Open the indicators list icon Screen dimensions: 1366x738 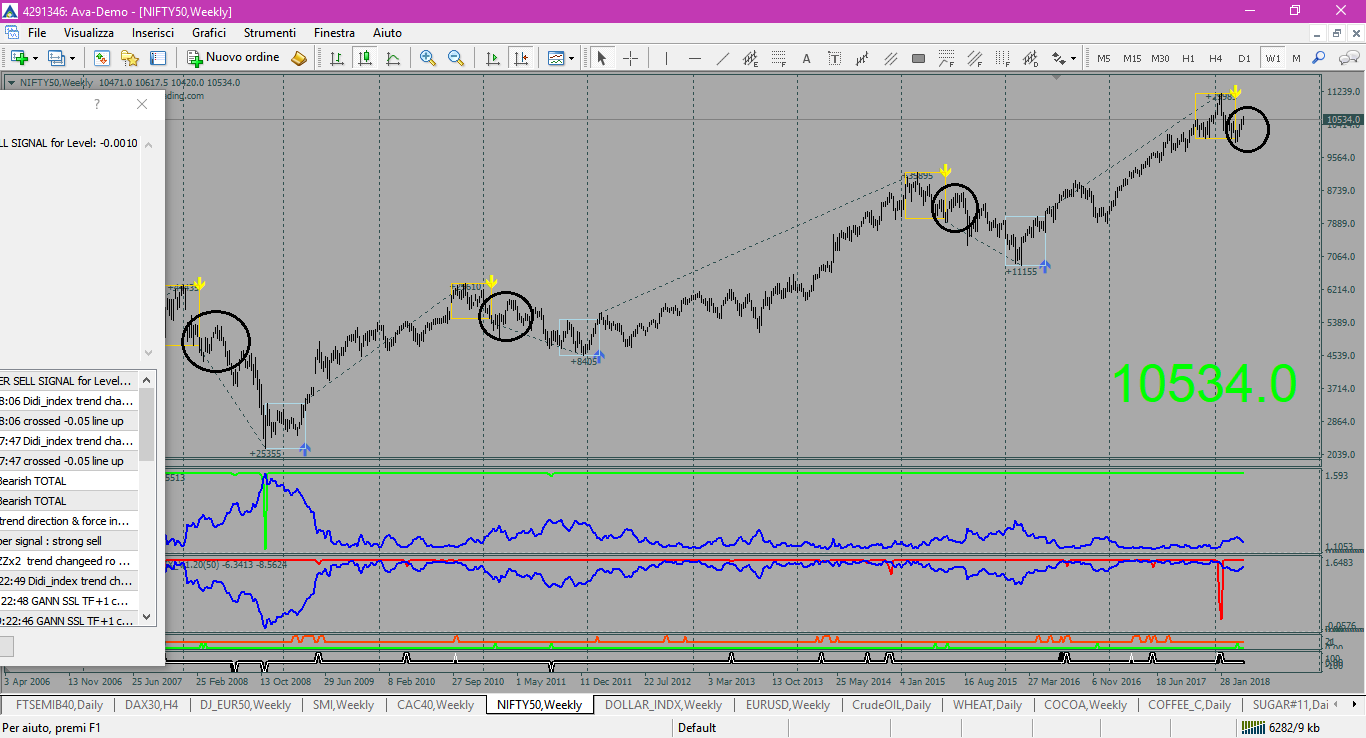pyautogui.click(x=556, y=58)
